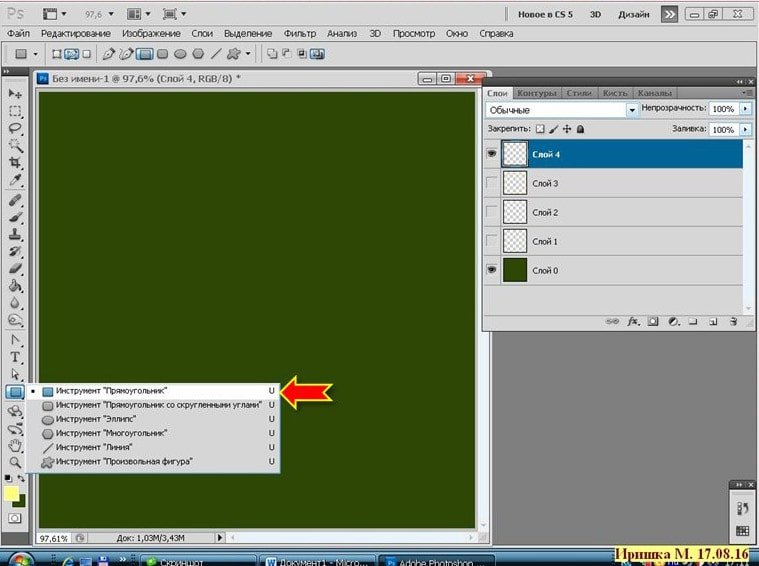The image size is (759, 566).
Task: Expand the Непрозрачность opacity slider arrow
Action: [x=747, y=109]
